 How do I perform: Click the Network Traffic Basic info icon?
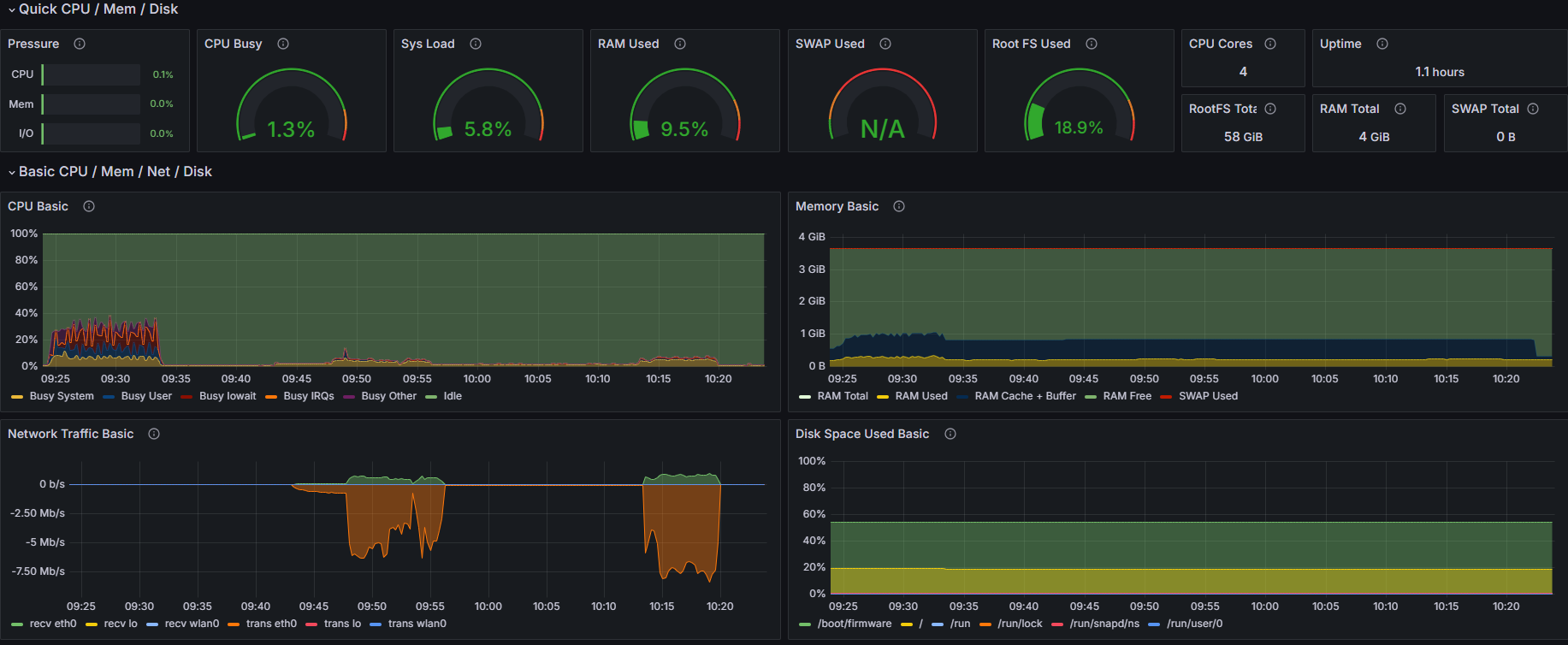coord(154,434)
